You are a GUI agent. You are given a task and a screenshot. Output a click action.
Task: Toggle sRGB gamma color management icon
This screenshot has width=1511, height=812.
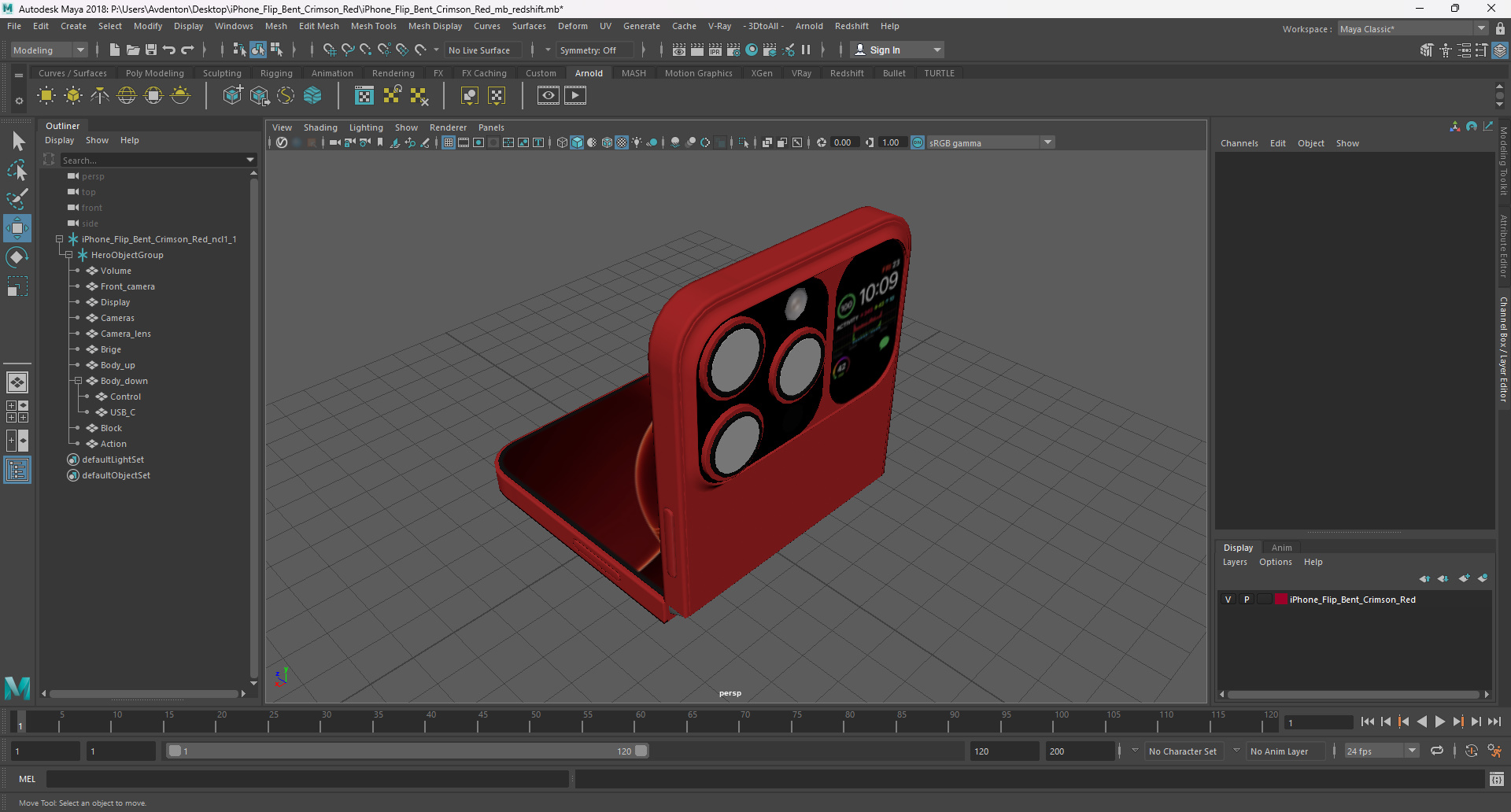click(918, 142)
